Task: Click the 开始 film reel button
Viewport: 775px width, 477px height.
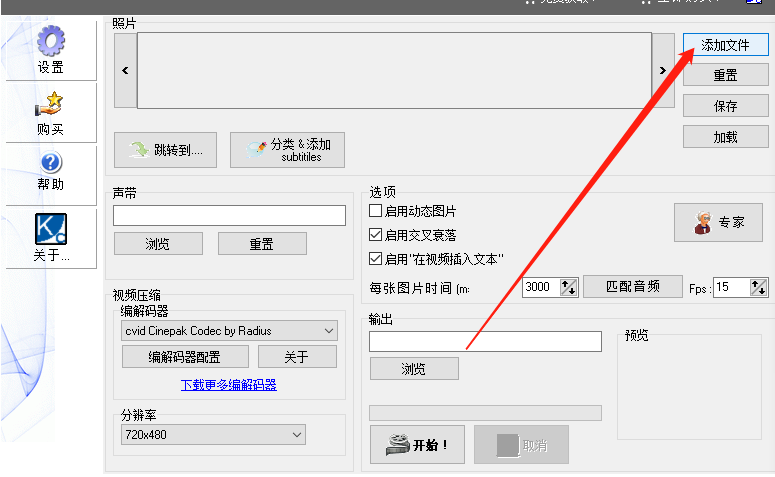Action: pyautogui.click(x=417, y=444)
